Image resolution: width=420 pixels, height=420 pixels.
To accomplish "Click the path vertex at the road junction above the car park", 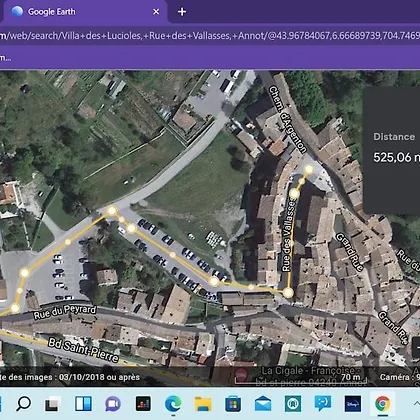I will (x=112, y=211).
